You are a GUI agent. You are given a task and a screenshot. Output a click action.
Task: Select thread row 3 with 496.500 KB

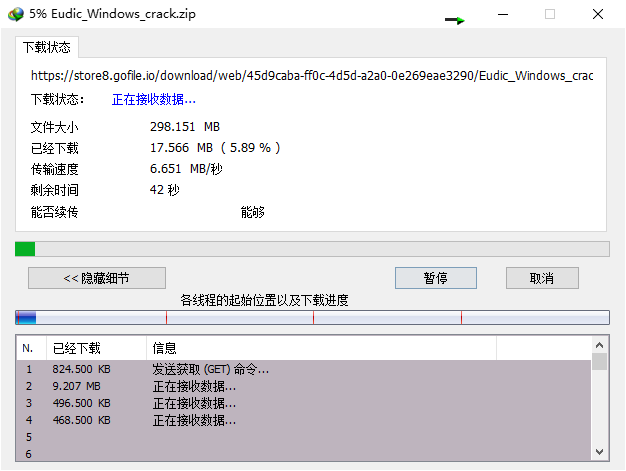(303, 403)
